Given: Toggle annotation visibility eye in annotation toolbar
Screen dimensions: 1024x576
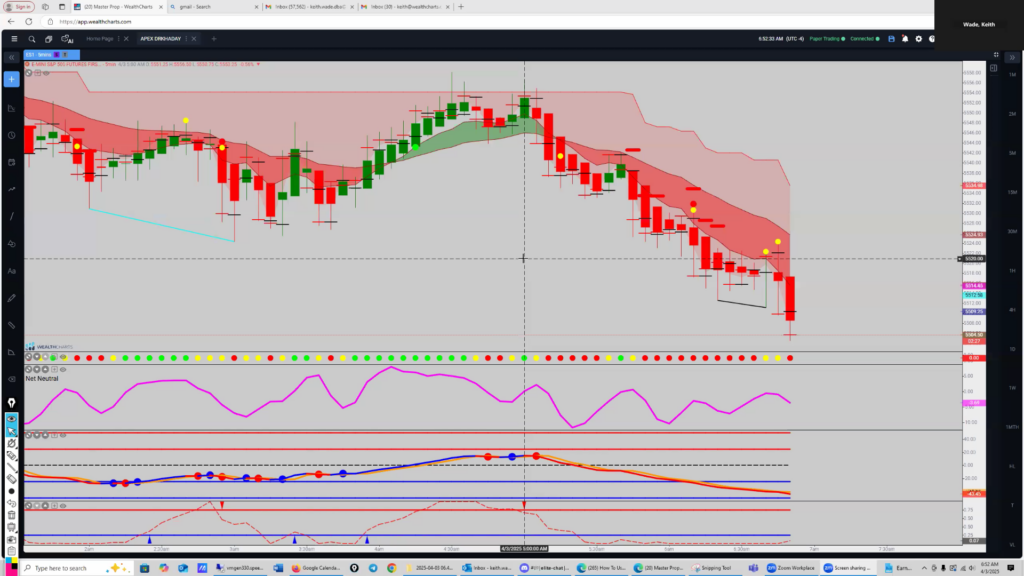Looking at the screenshot, I should coord(12,419).
